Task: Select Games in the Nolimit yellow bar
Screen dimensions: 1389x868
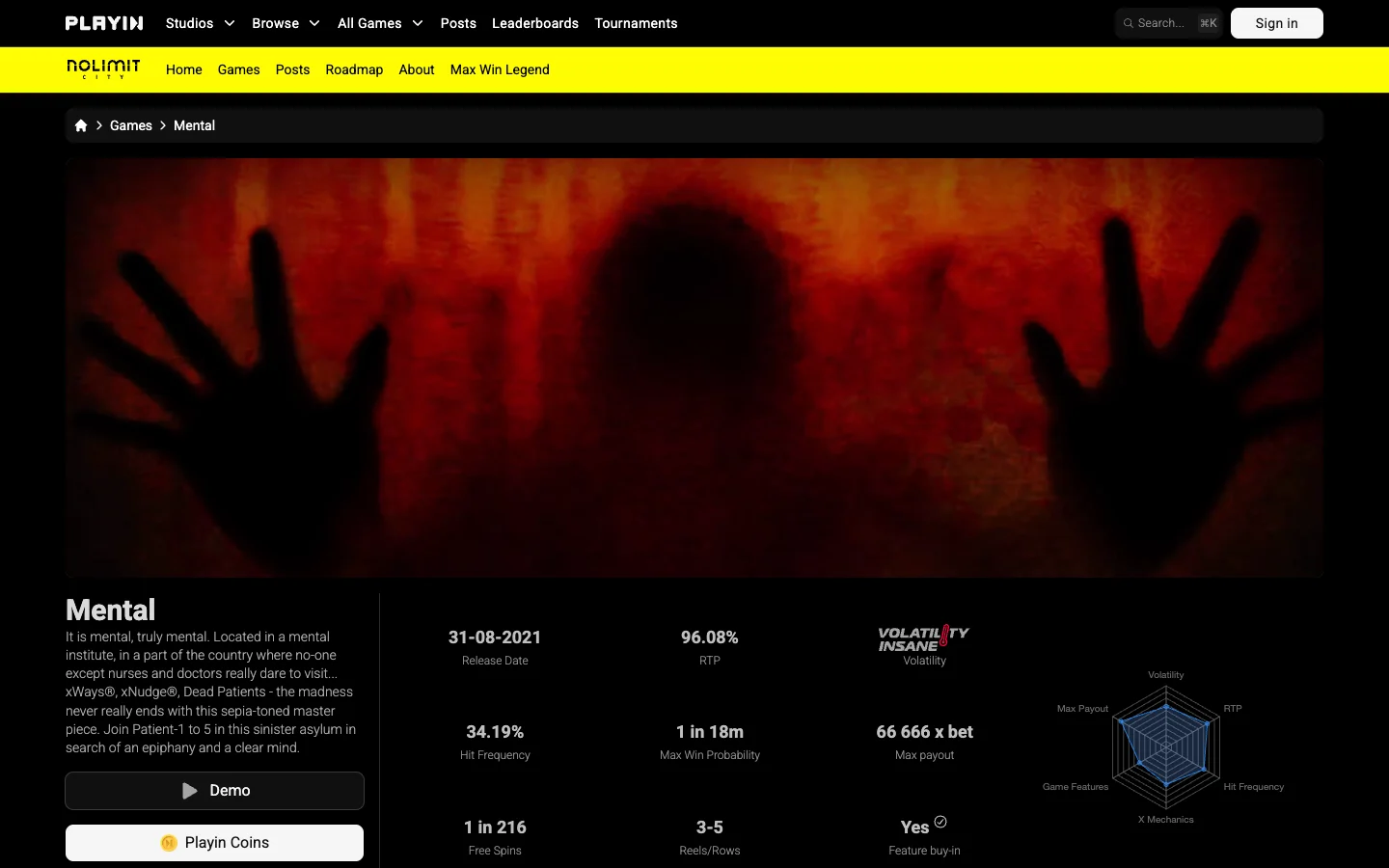Action: point(239,69)
